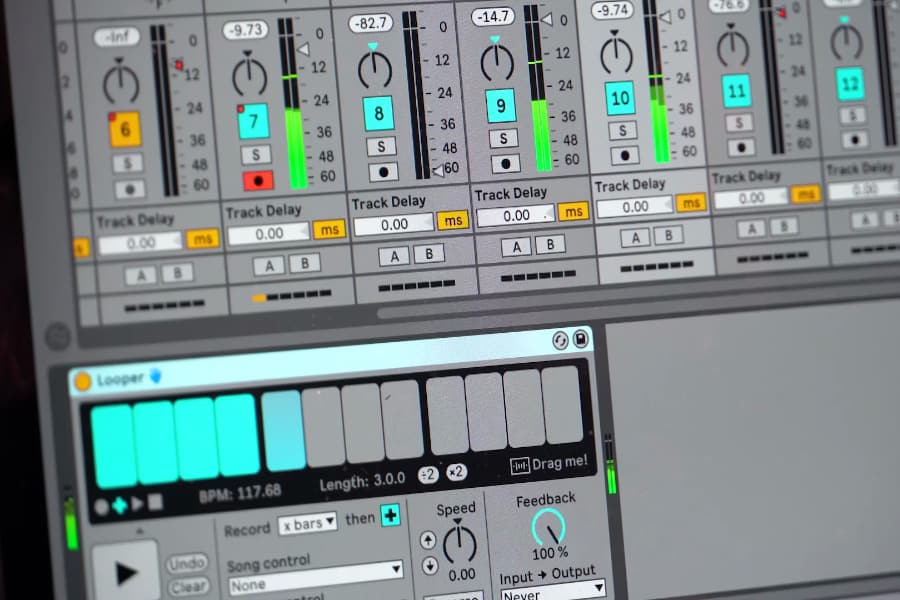Toggle track 7 activator button
The width and height of the screenshot is (900, 600).
pos(253,121)
